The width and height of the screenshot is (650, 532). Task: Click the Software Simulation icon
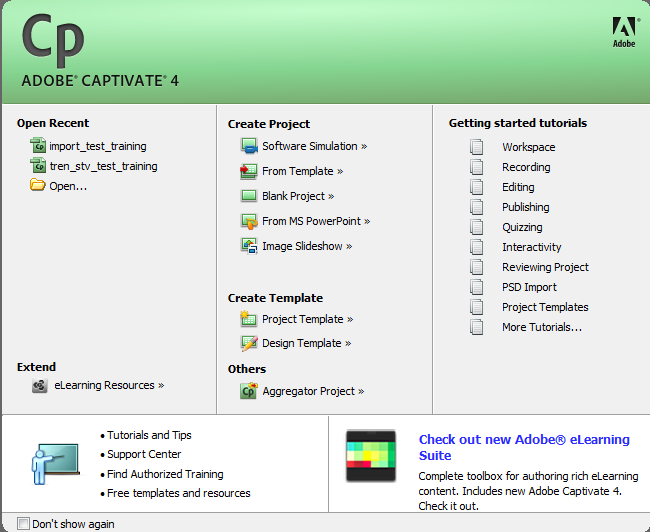[x=249, y=146]
